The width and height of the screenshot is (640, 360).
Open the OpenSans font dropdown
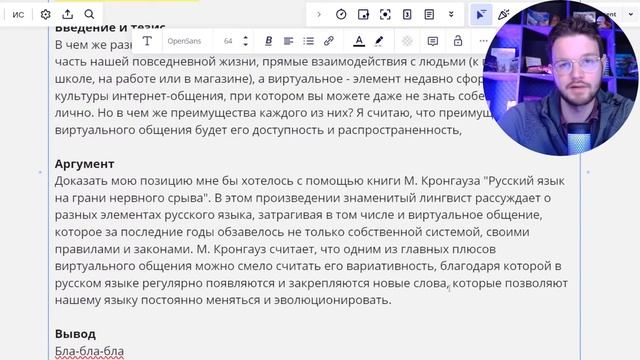pyautogui.click(x=184, y=41)
